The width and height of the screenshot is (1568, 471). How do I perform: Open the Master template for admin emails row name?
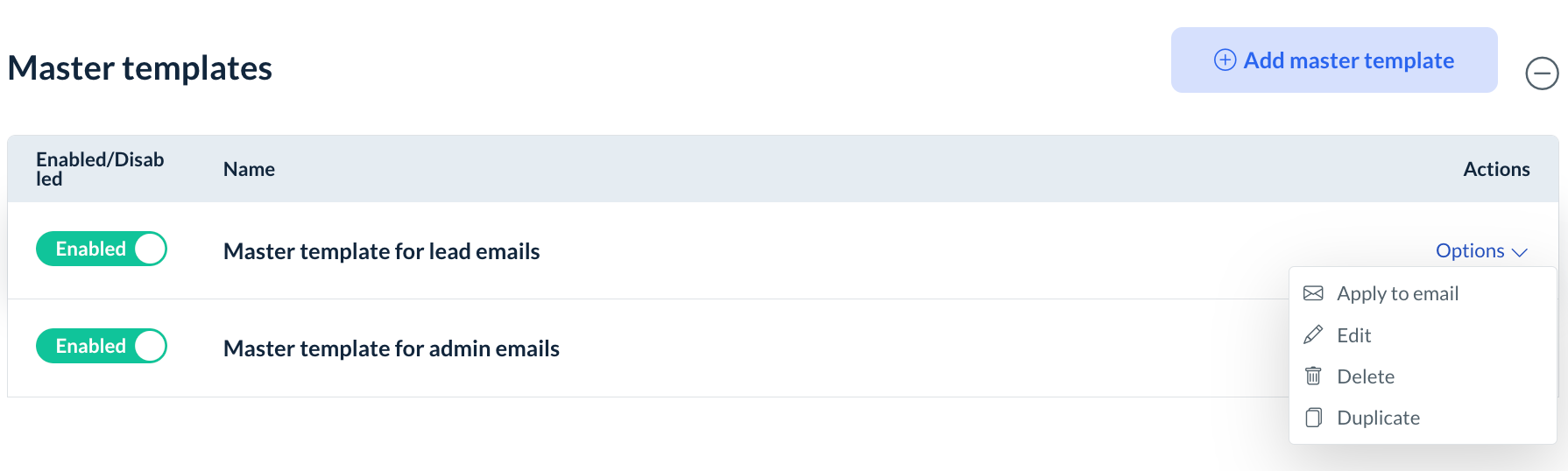[391, 348]
